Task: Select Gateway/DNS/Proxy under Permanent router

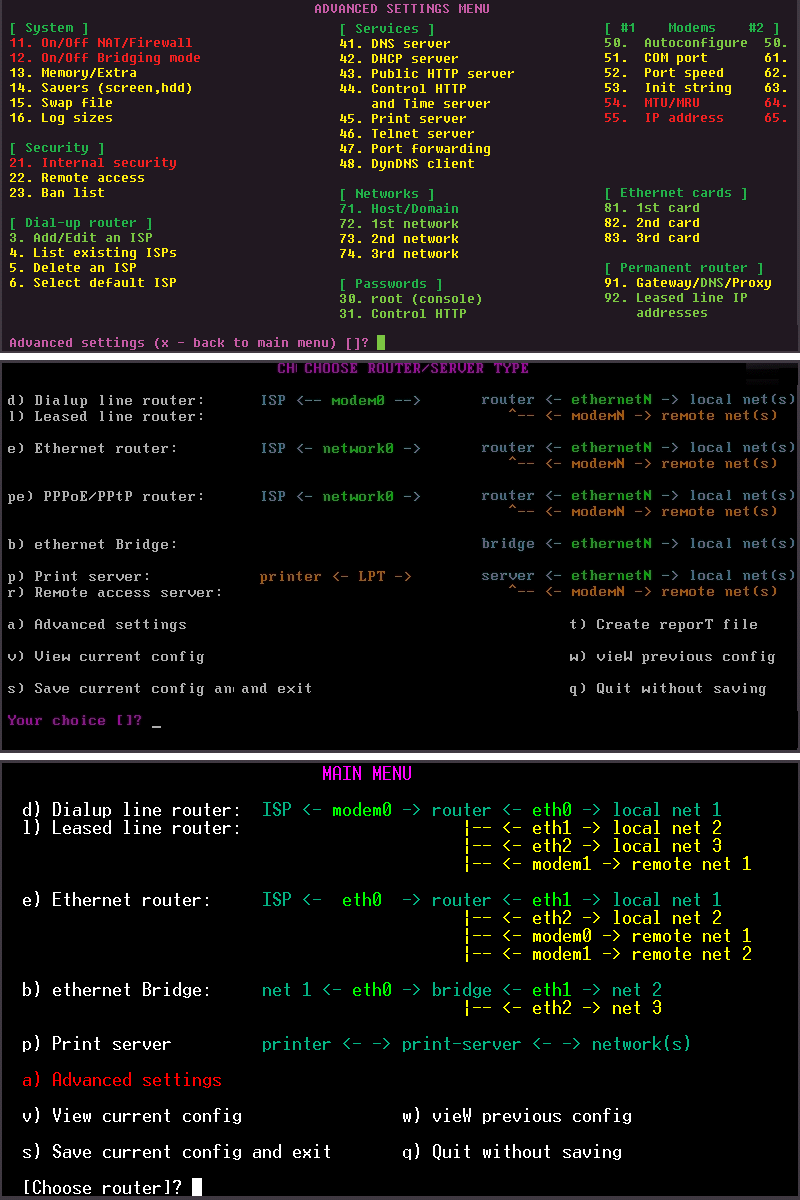Action: 688,283
